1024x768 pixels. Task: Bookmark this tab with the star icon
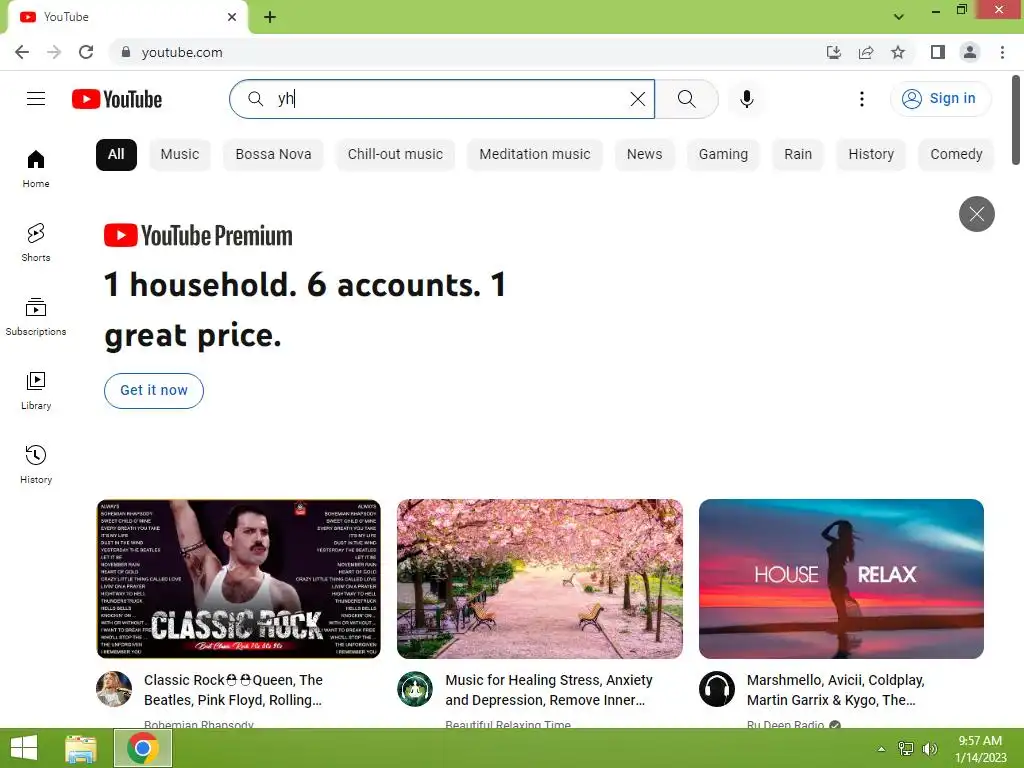pos(898,52)
